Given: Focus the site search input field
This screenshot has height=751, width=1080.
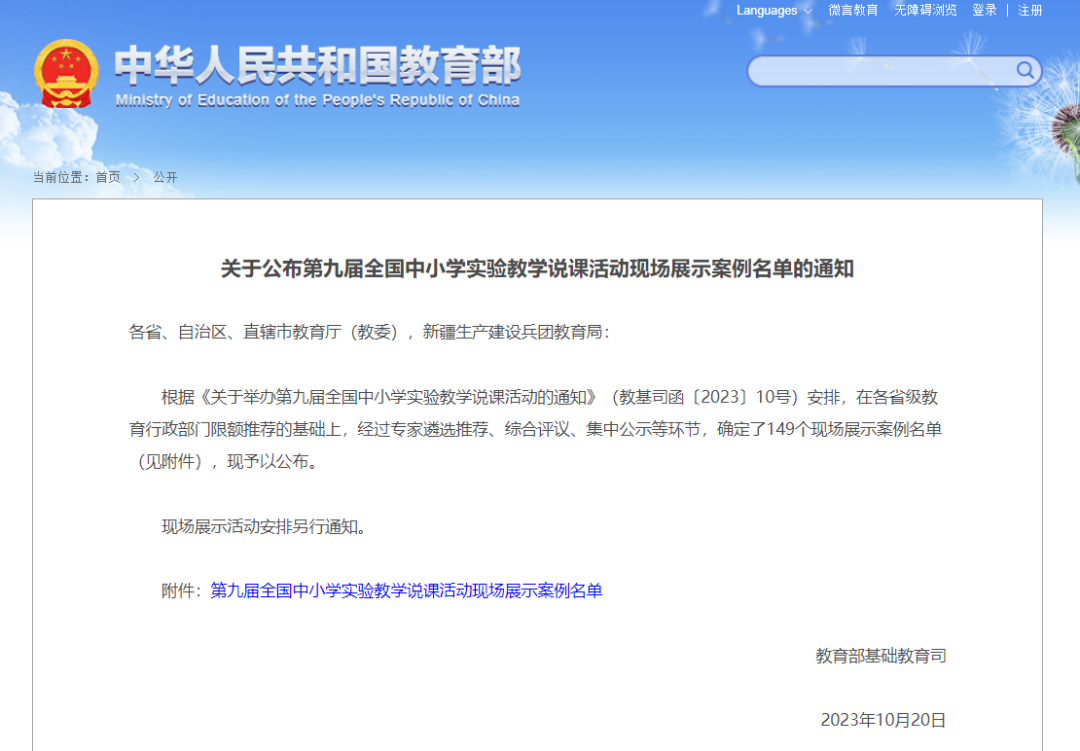Looking at the screenshot, I should click(880, 71).
